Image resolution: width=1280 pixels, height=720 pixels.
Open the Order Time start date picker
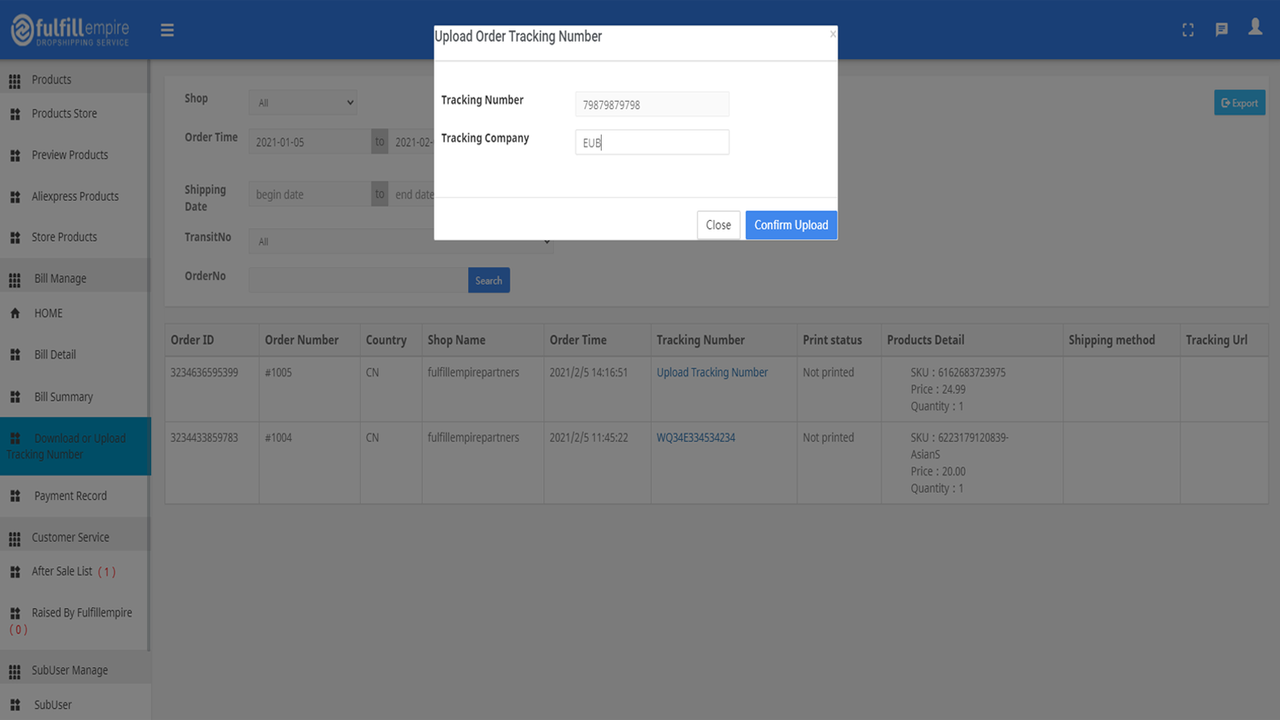pos(310,141)
